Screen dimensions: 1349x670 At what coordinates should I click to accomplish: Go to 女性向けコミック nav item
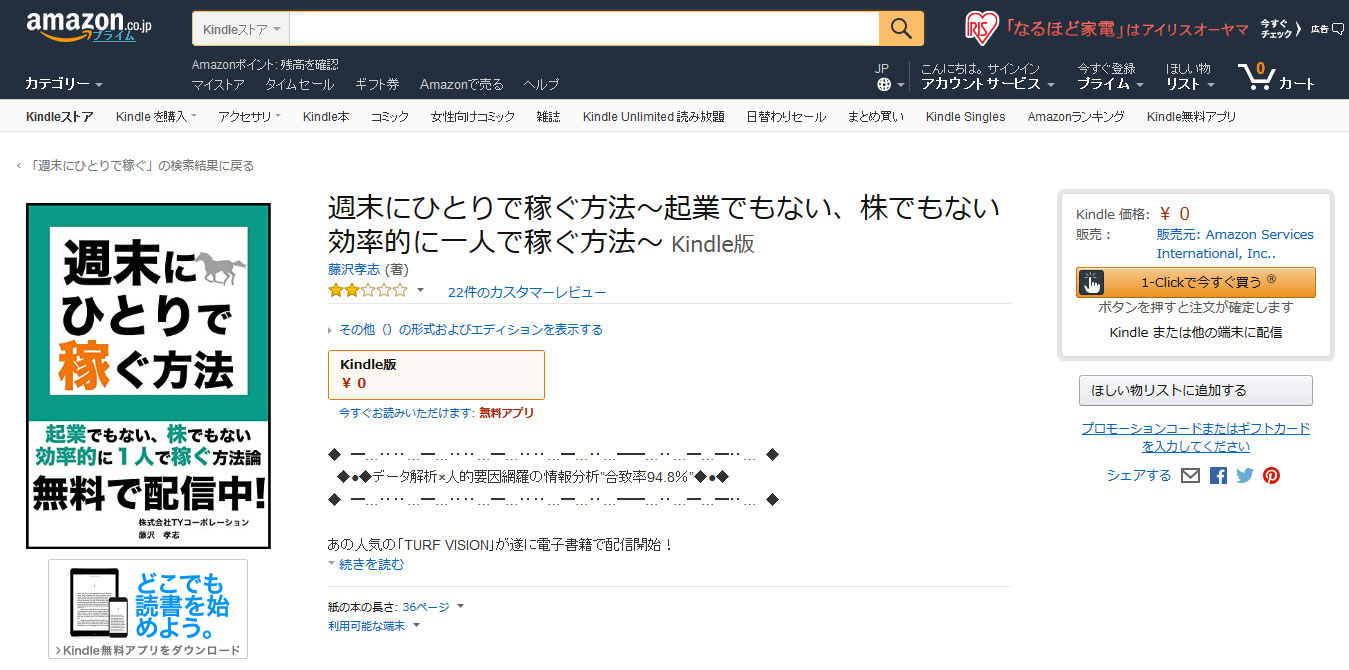pyautogui.click(x=473, y=117)
